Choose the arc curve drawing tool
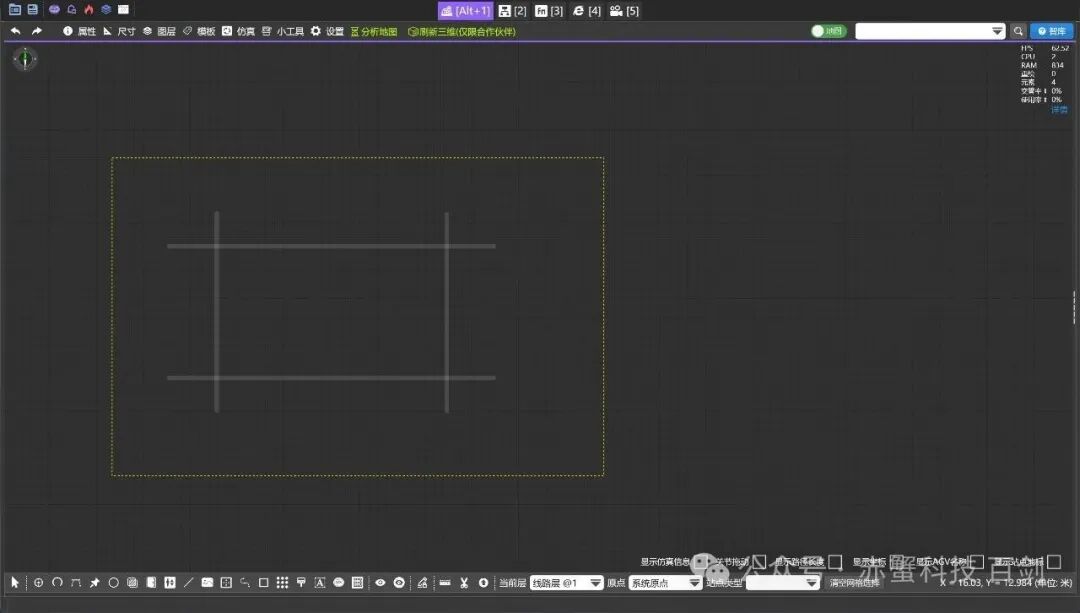The height and width of the screenshot is (613, 1080). click(x=57, y=583)
